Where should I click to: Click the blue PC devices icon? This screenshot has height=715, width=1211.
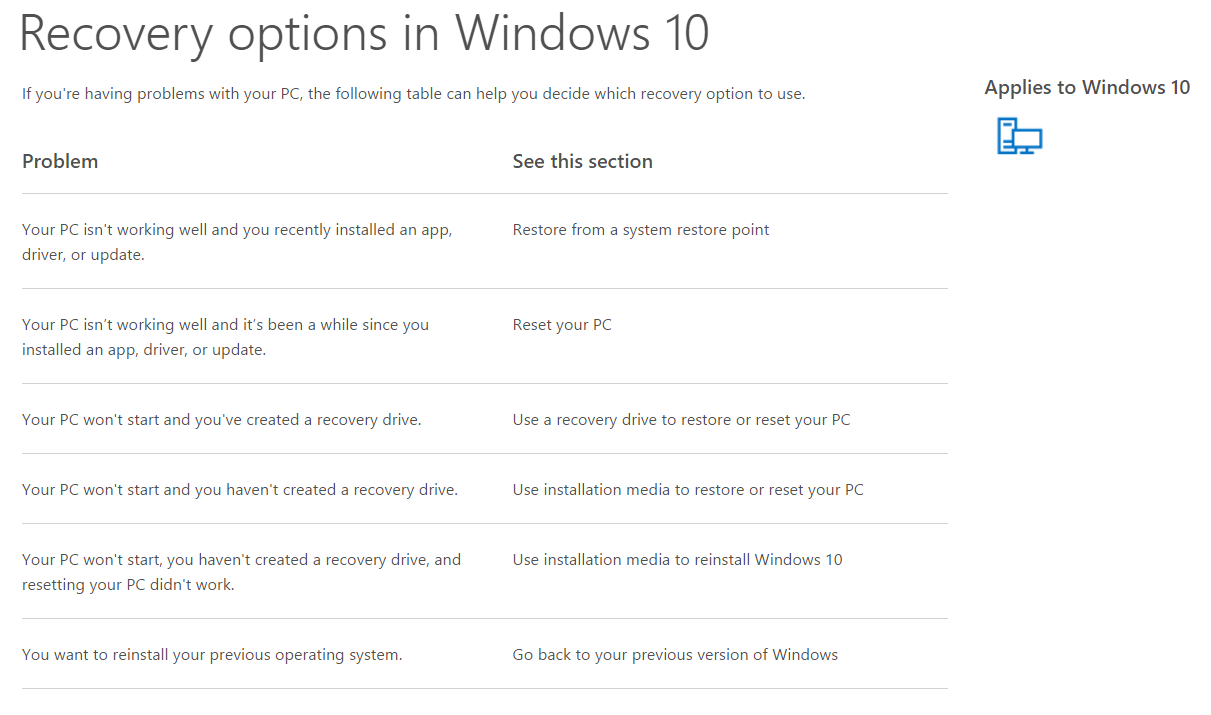pyautogui.click(x=1019, y=135)
